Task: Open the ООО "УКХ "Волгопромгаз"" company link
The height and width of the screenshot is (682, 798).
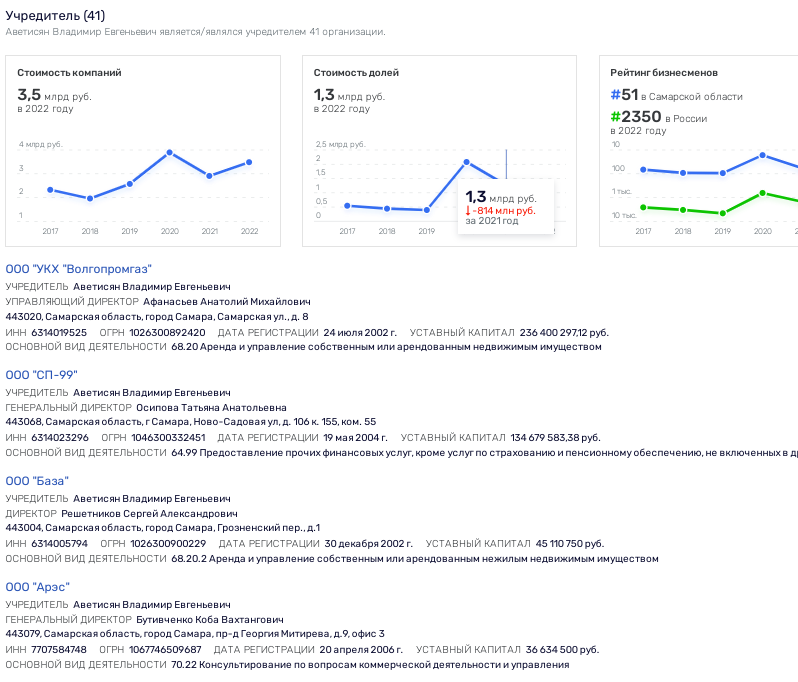Action: [78, 269]
